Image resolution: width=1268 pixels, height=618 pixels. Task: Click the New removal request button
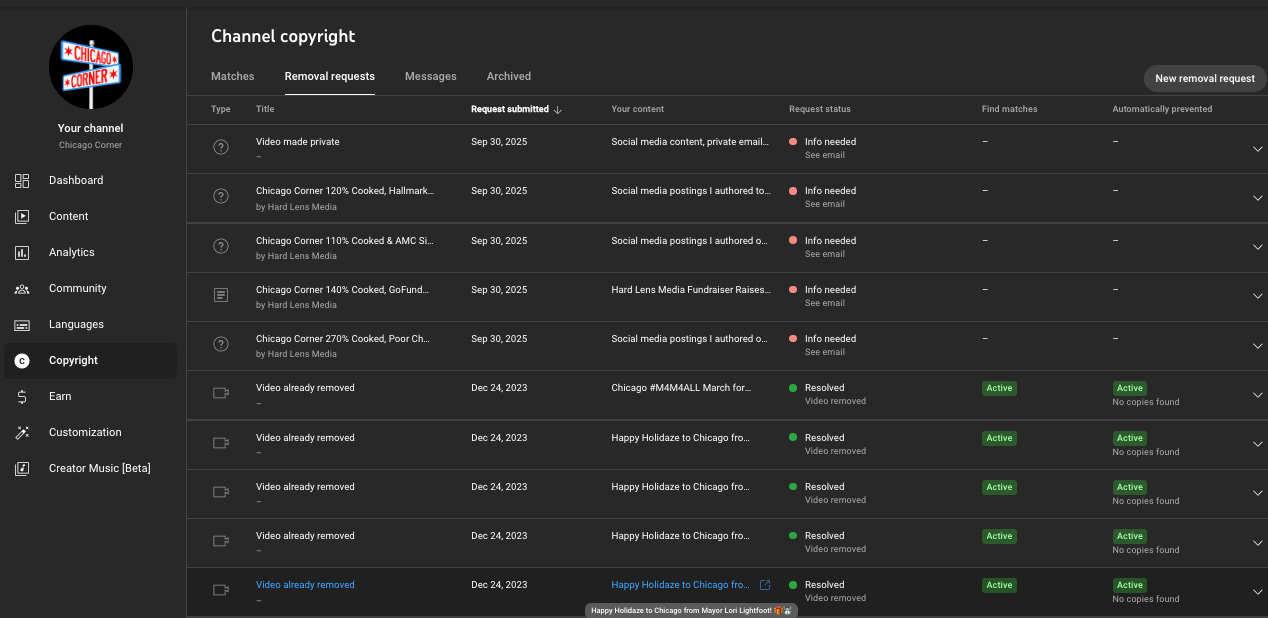pyautogui.click(x=1205, y=78)
